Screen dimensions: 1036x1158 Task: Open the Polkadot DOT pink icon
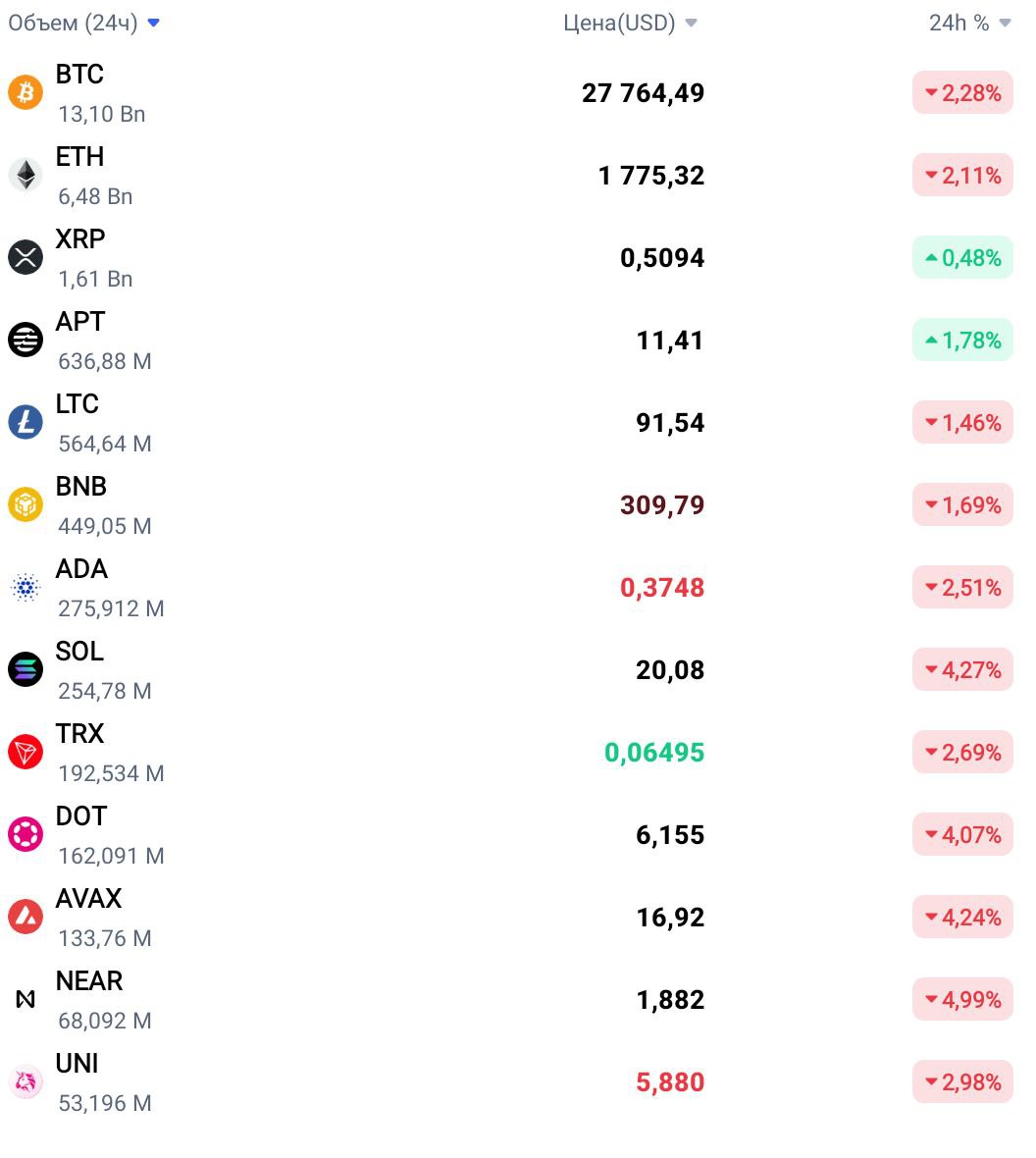pyautogui.click(x=26, y=834)
